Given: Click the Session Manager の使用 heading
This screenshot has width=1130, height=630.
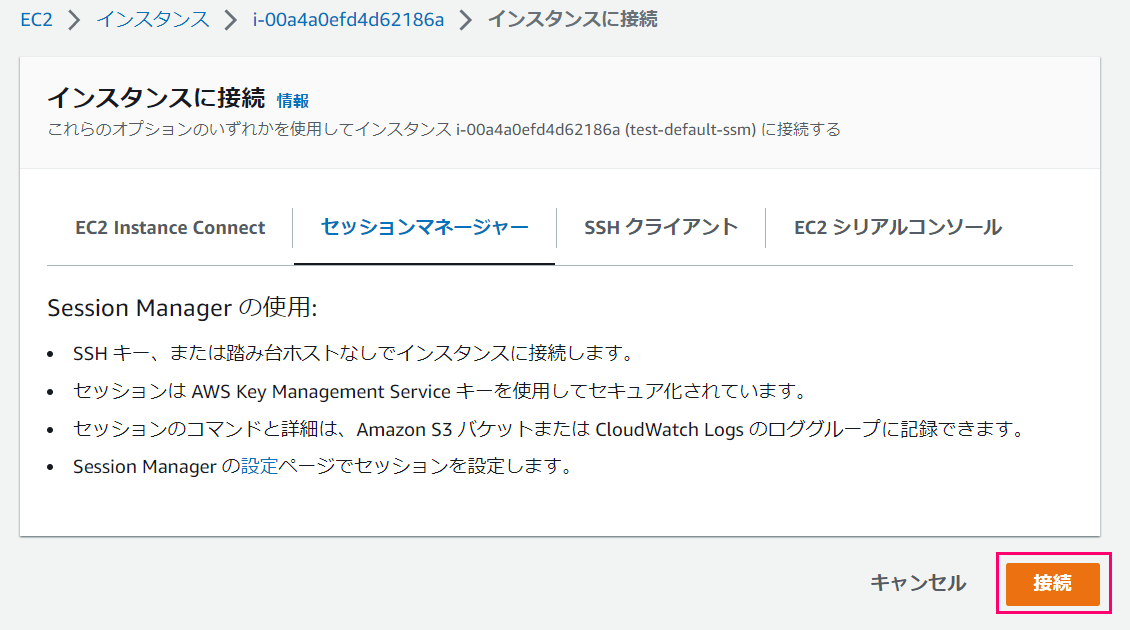Looking at the screenshot, I should [182, 308].
